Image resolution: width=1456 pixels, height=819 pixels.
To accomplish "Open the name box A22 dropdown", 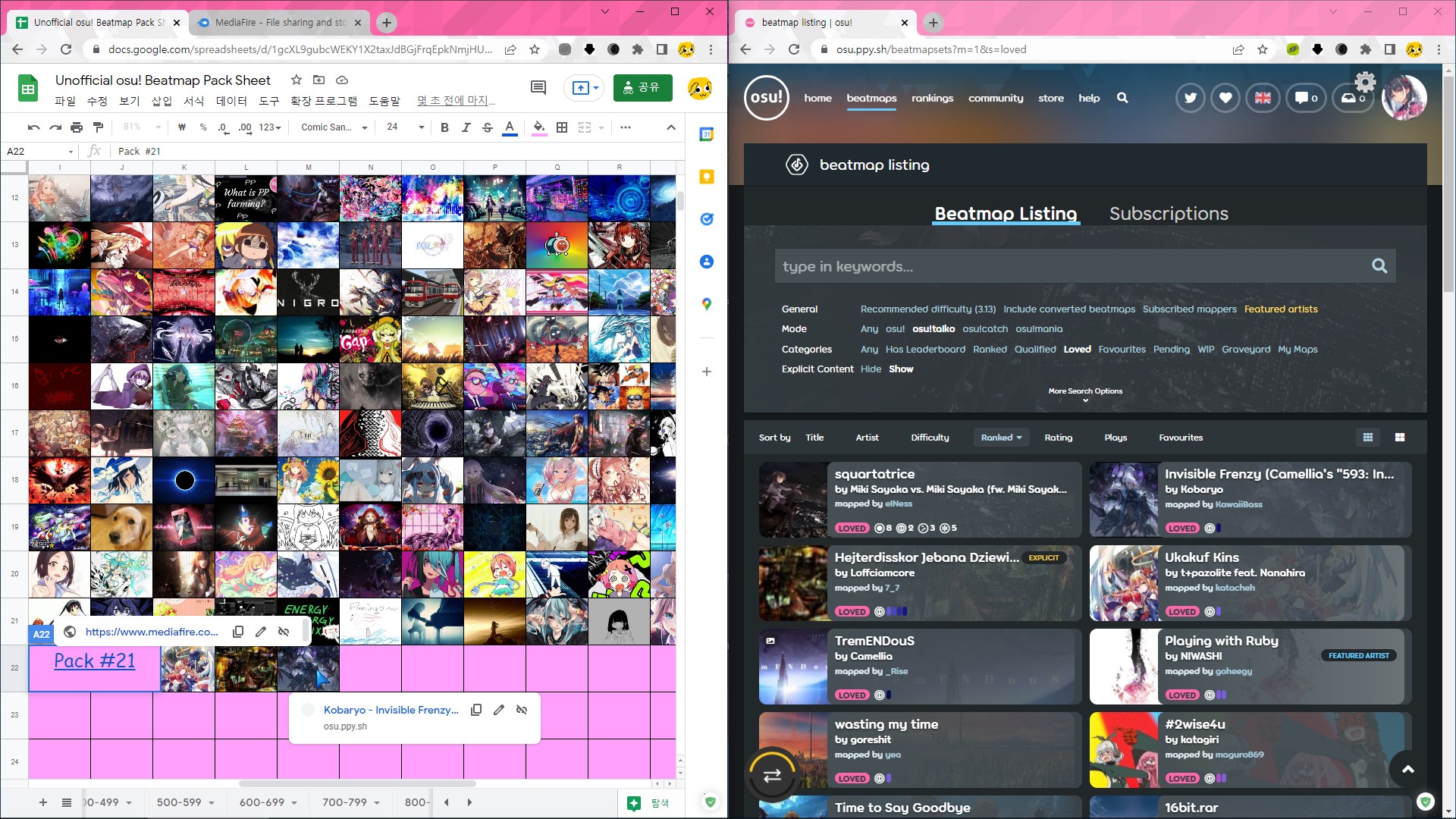I will pos(71,151).
